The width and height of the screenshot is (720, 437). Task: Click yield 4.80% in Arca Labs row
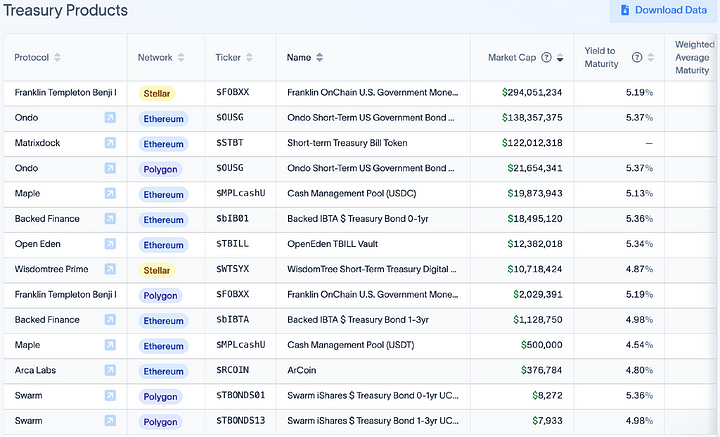[639, 370]
